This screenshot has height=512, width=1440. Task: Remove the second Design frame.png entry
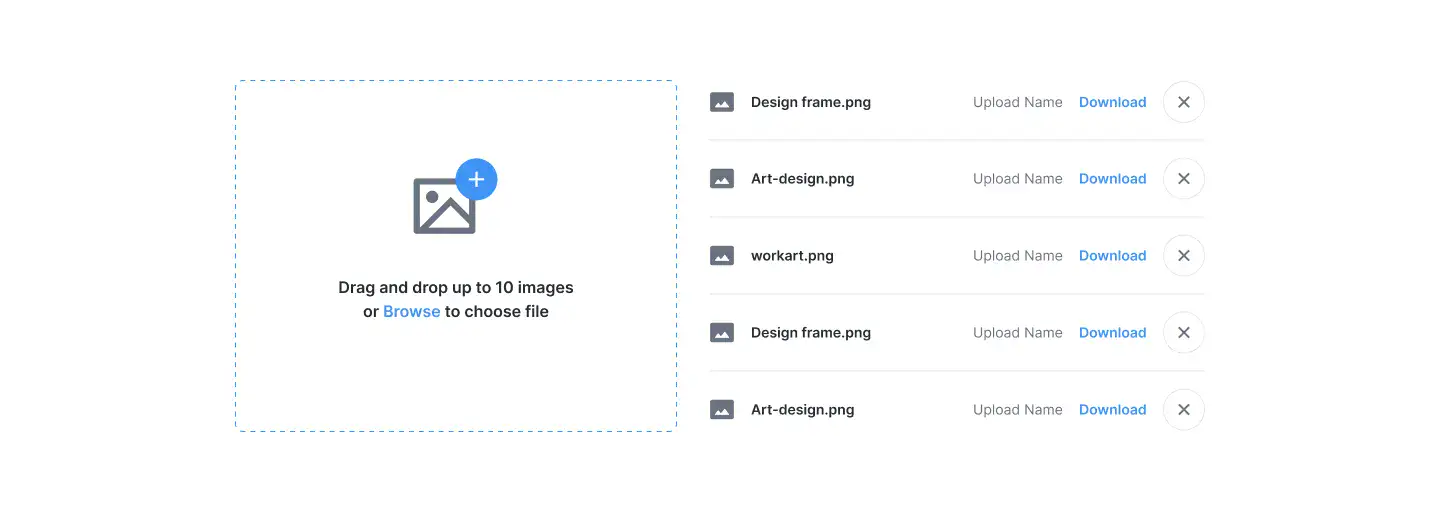click(x=1184, y=333)
